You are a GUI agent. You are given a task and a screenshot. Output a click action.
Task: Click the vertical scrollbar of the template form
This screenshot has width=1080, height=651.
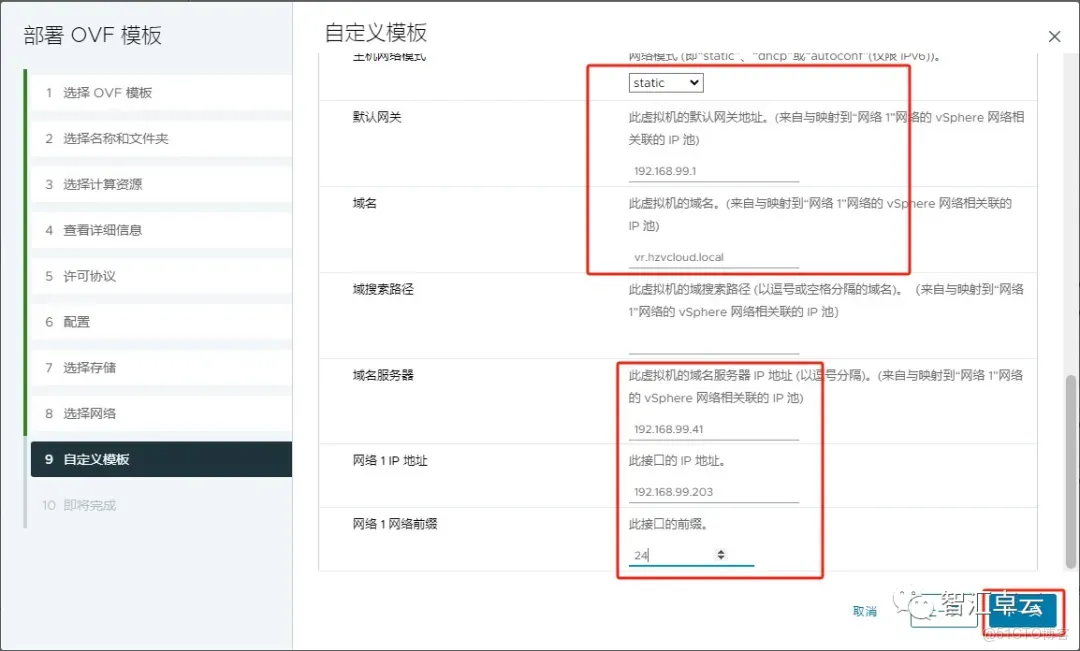(x=1070, y=471)
